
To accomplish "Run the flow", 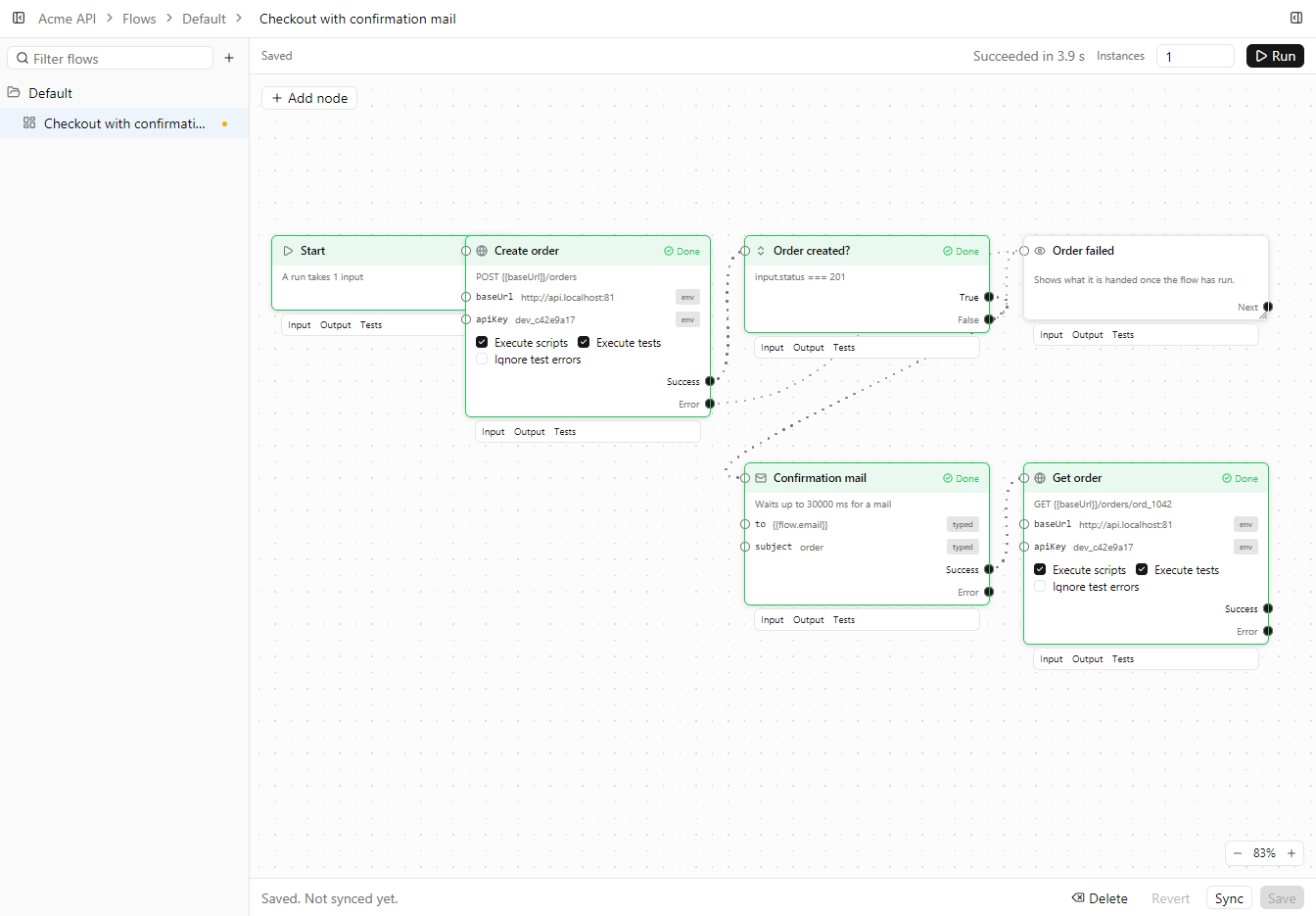I will 1275,56.
